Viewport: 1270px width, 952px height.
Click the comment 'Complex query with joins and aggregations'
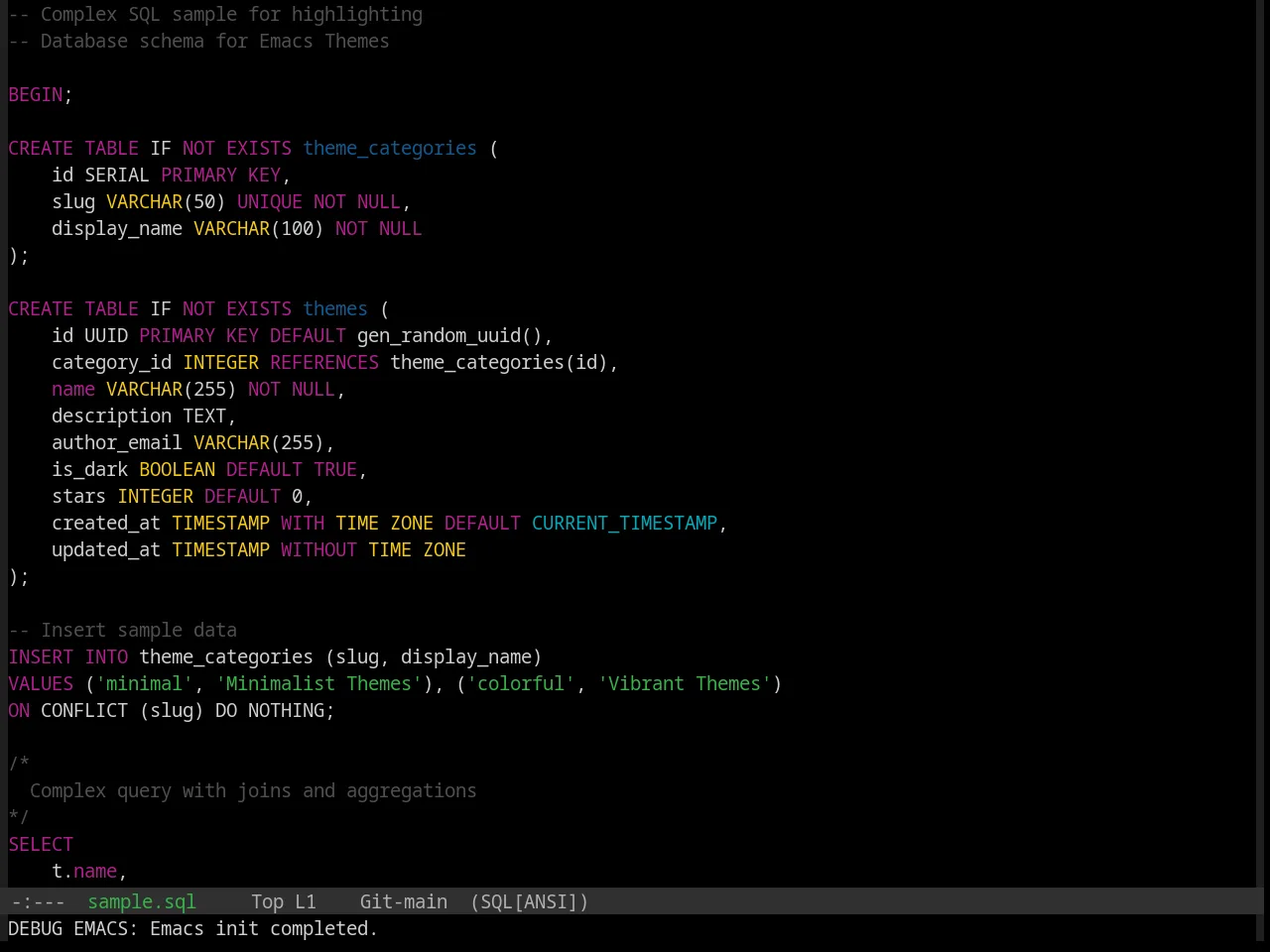[x=253, y=790]
